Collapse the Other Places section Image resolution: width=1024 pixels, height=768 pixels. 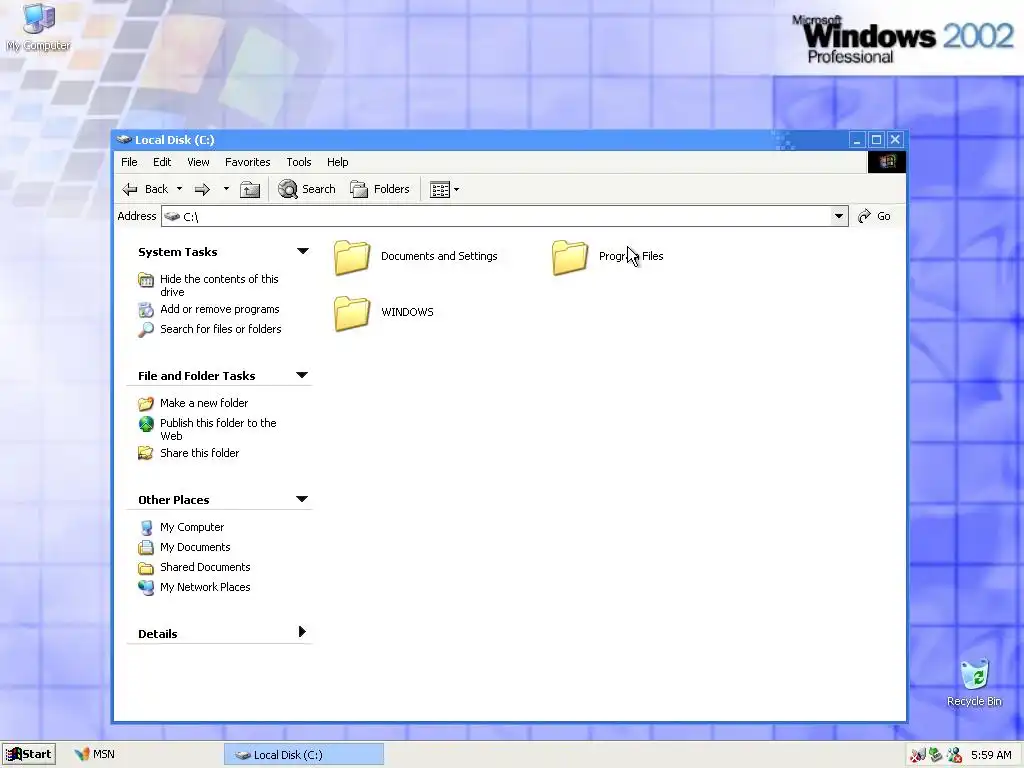(x=302, y=500)
